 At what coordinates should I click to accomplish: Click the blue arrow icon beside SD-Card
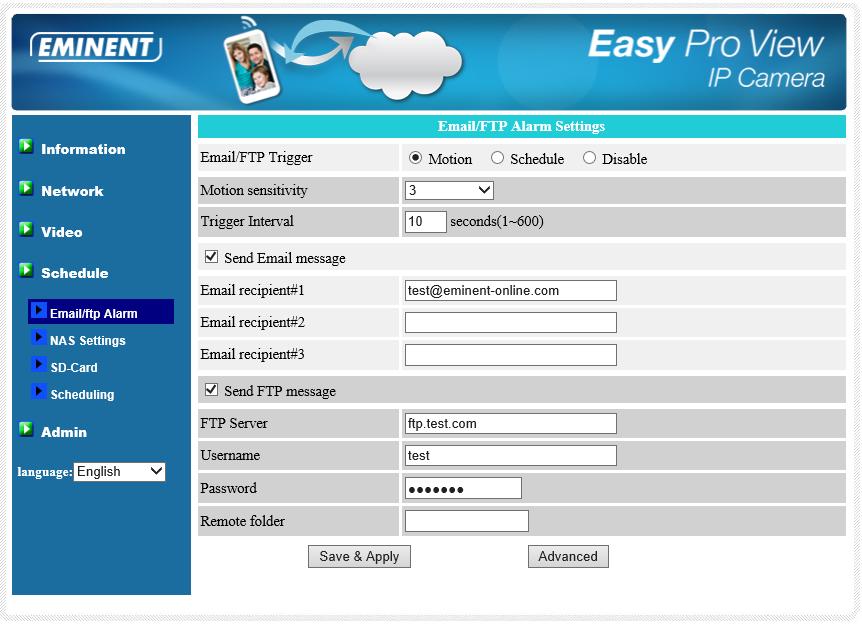pyautogui.click(x=38, y=364)
